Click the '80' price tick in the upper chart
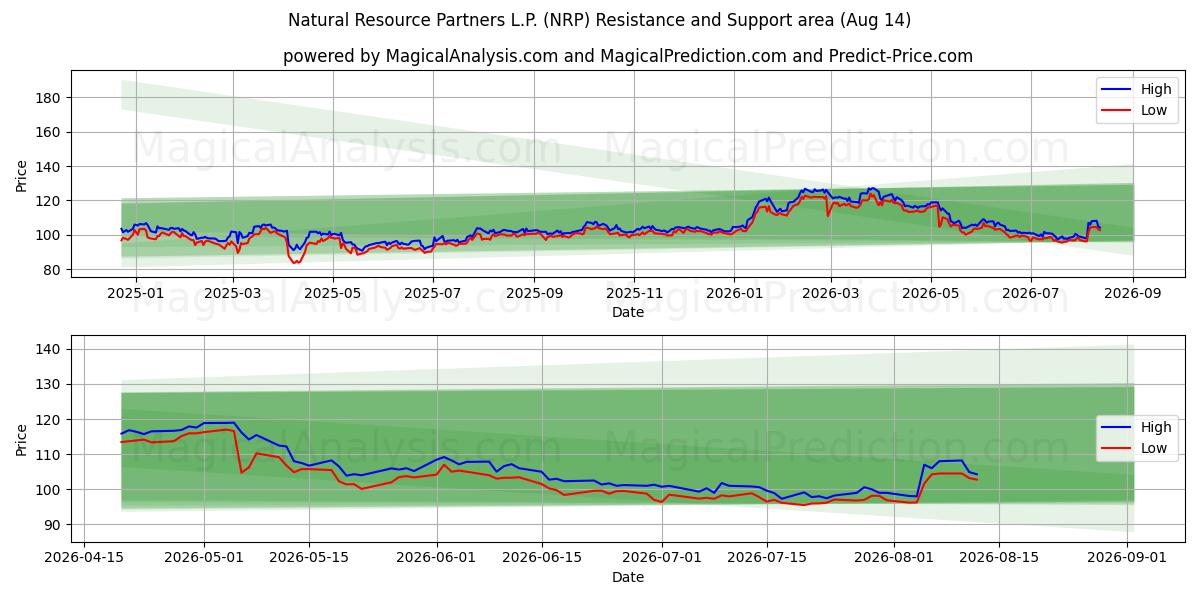Image resolution: width=1200 pixels, height=600 pixels. (x=54, y=270)
